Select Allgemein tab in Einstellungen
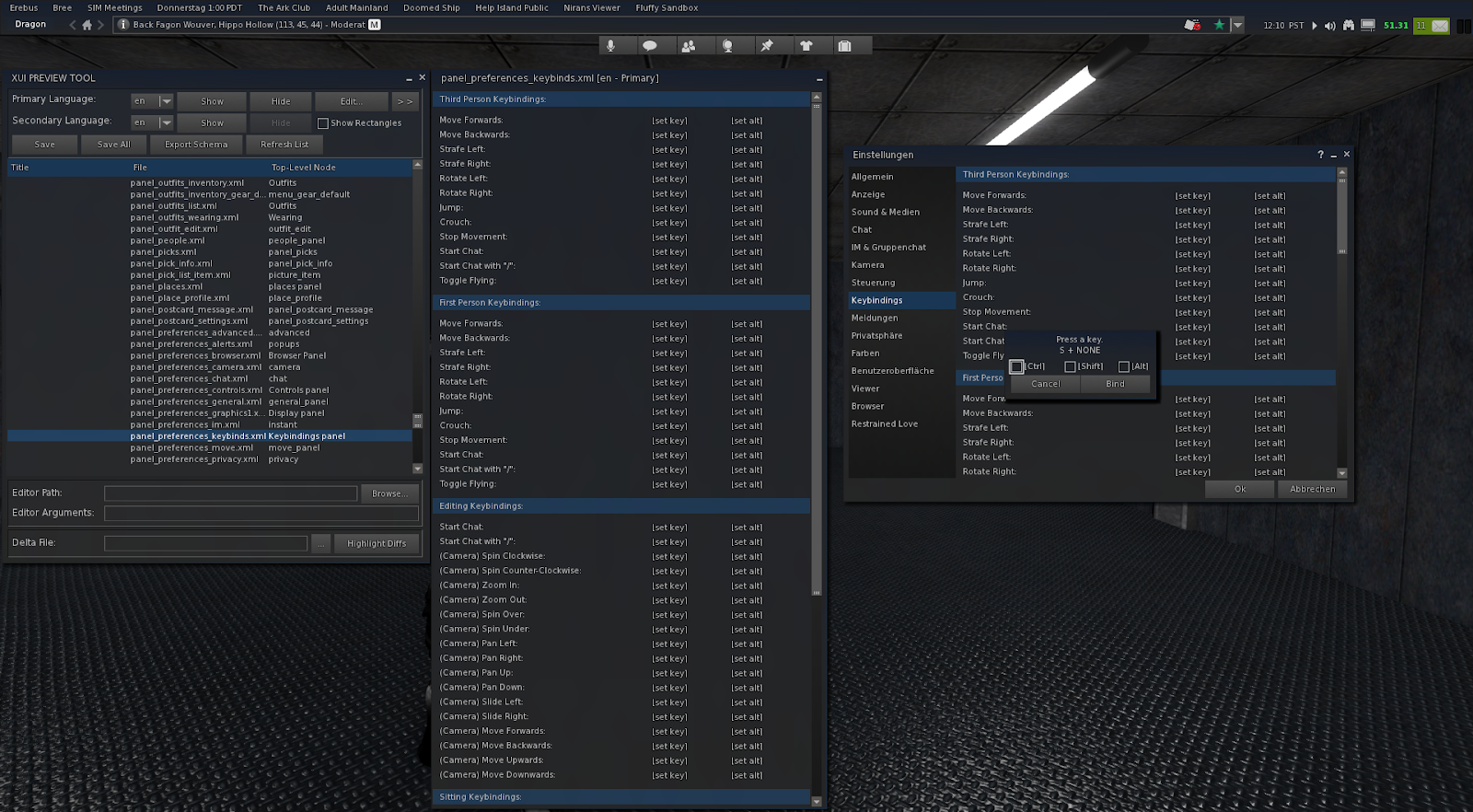1473x812 pixels. tap(901, 177)
